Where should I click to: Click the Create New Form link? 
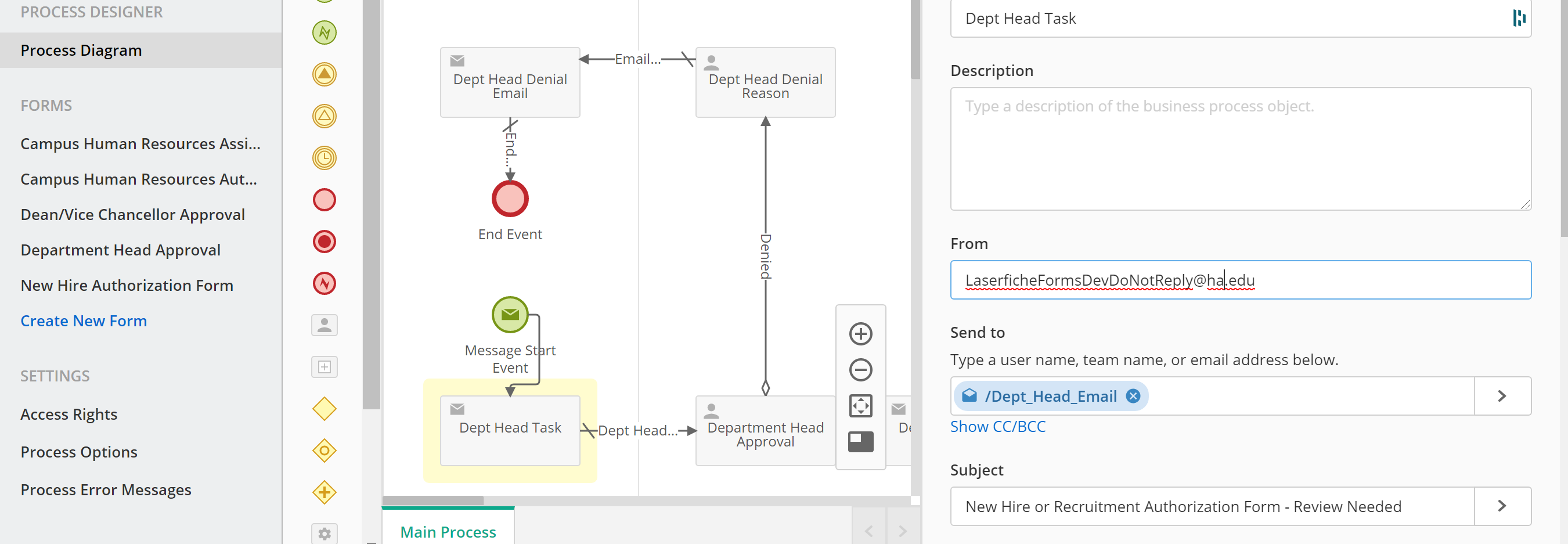(x=84, y=320)
